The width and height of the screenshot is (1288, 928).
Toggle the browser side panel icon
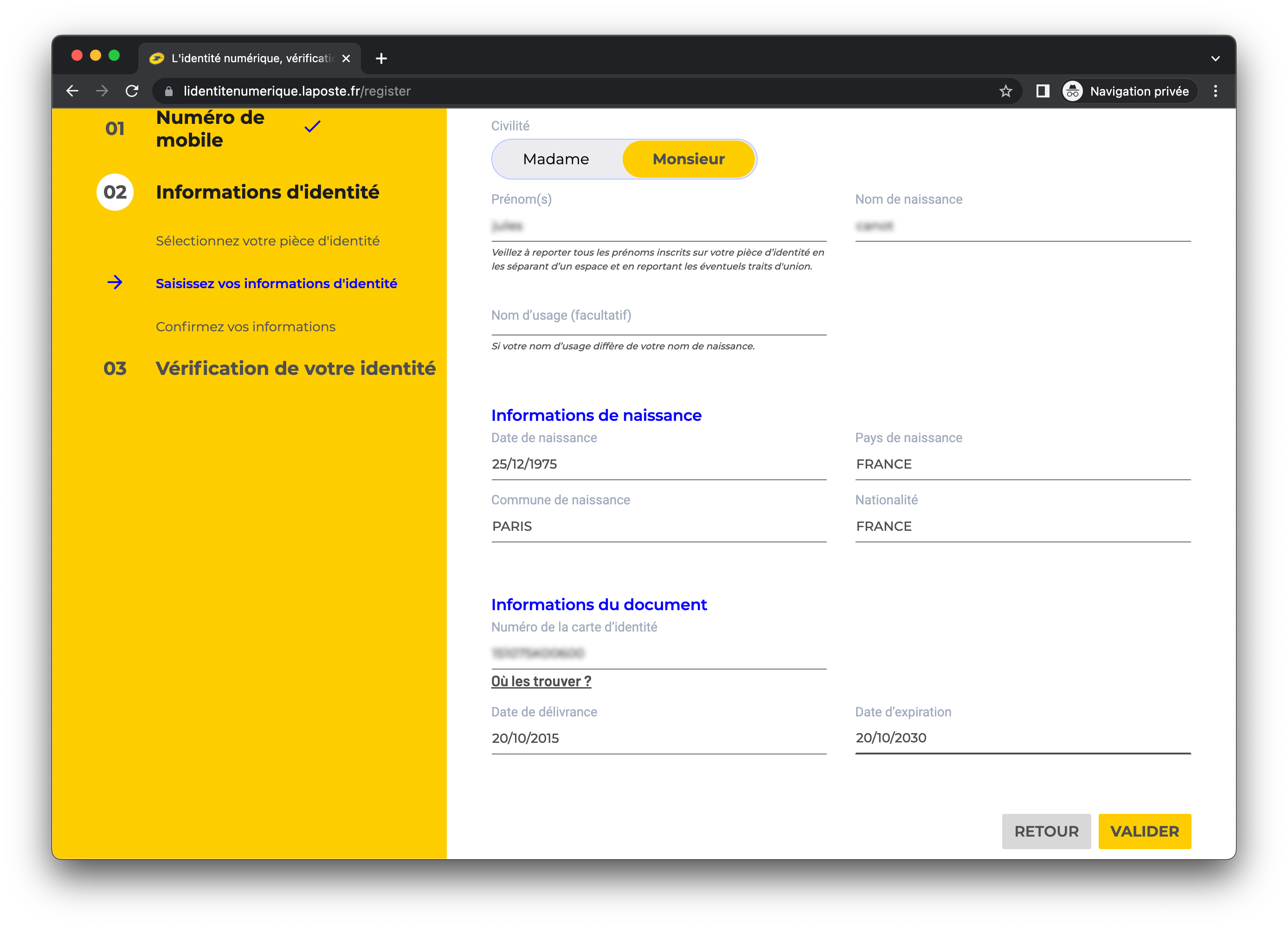(1042, 91)
